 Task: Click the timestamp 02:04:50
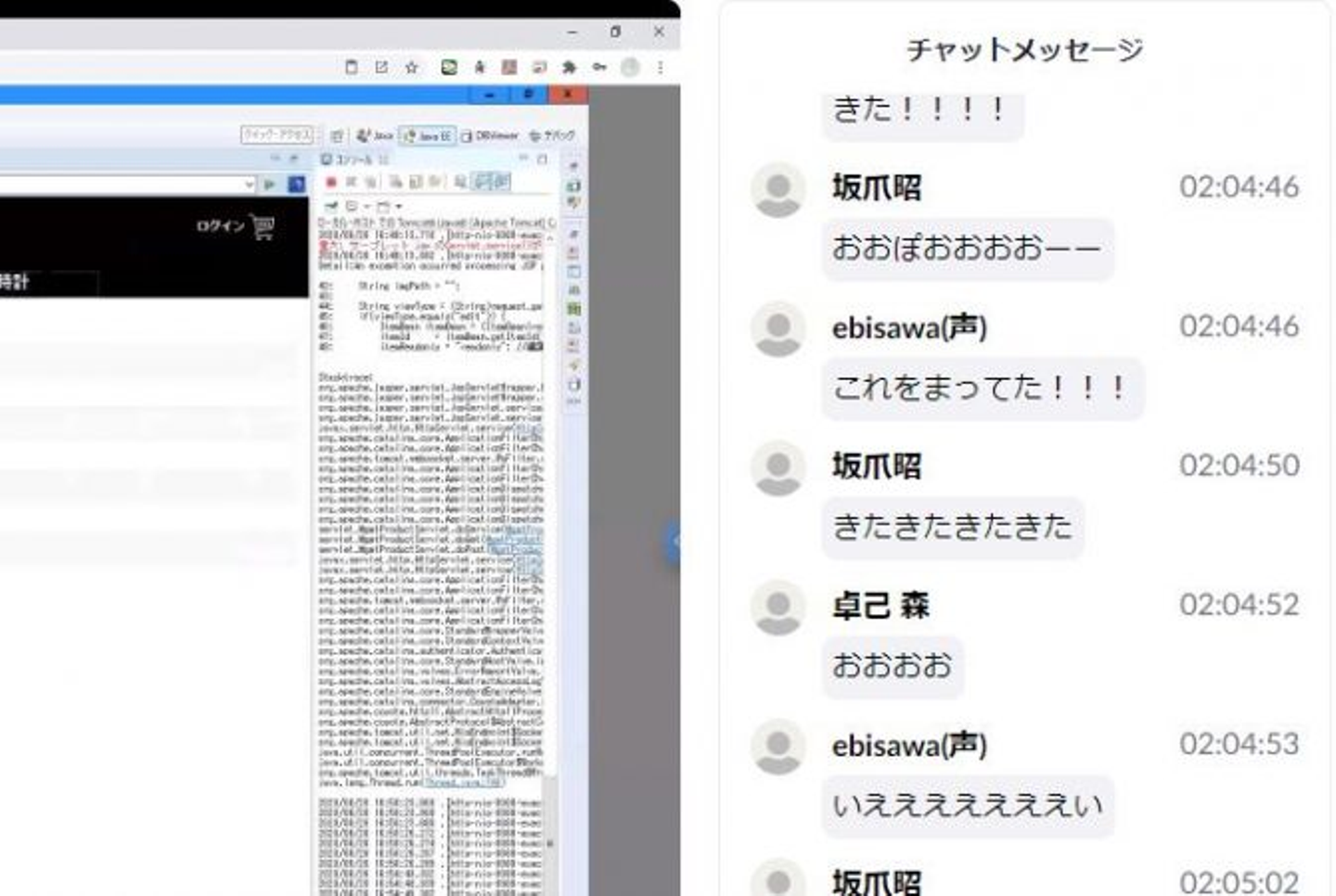tap(1240, 465)
